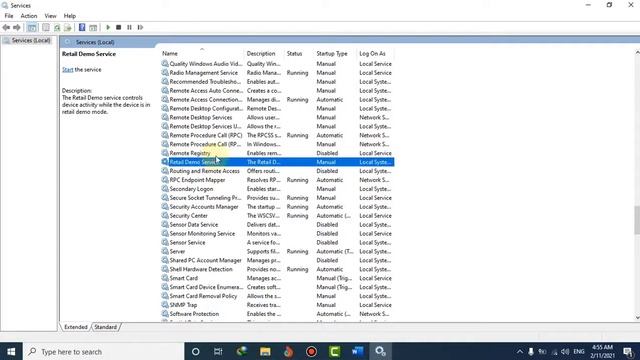Open the File menu

[x=9, y=16]
